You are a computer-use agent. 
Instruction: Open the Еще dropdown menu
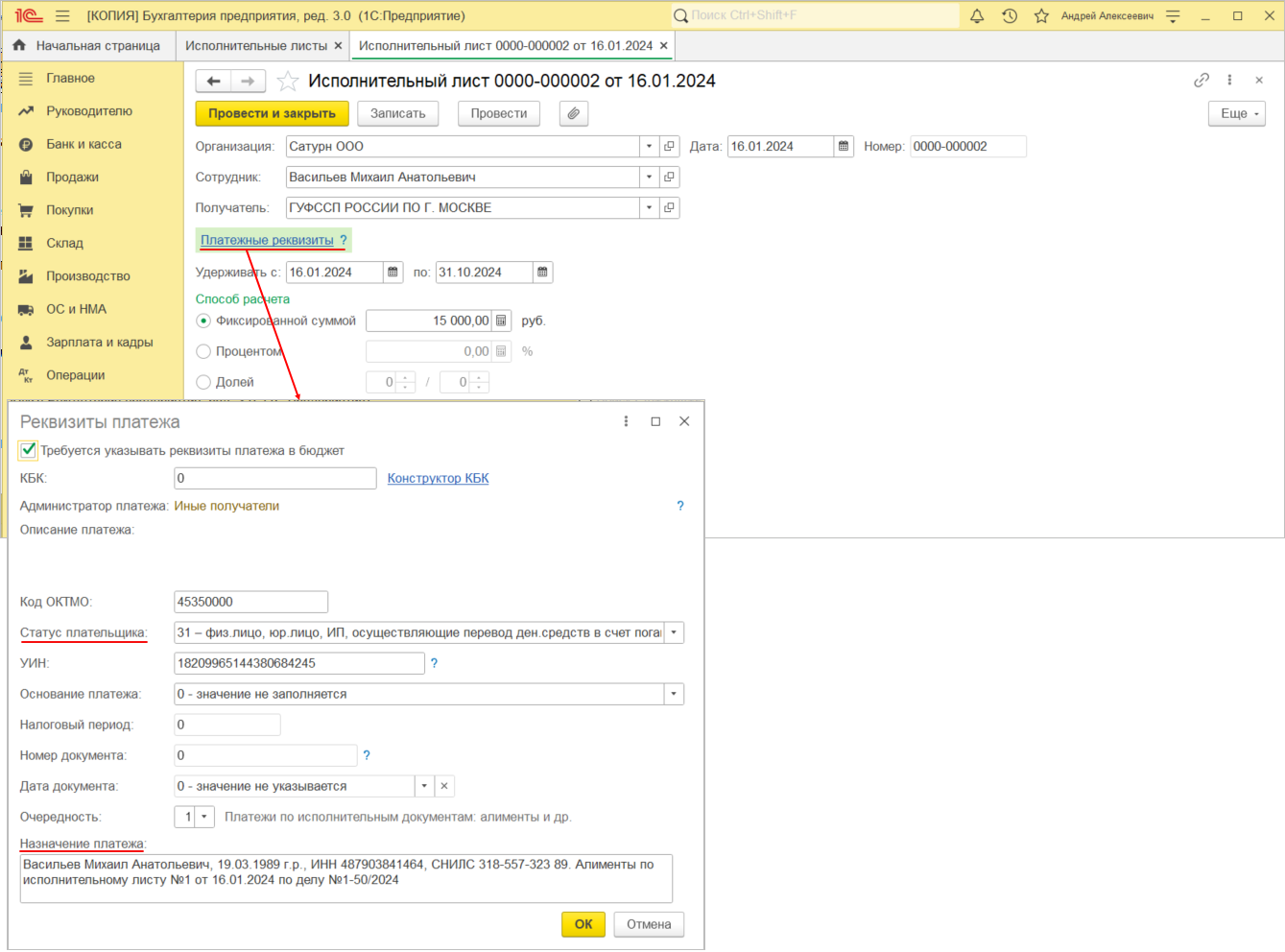1237,113
